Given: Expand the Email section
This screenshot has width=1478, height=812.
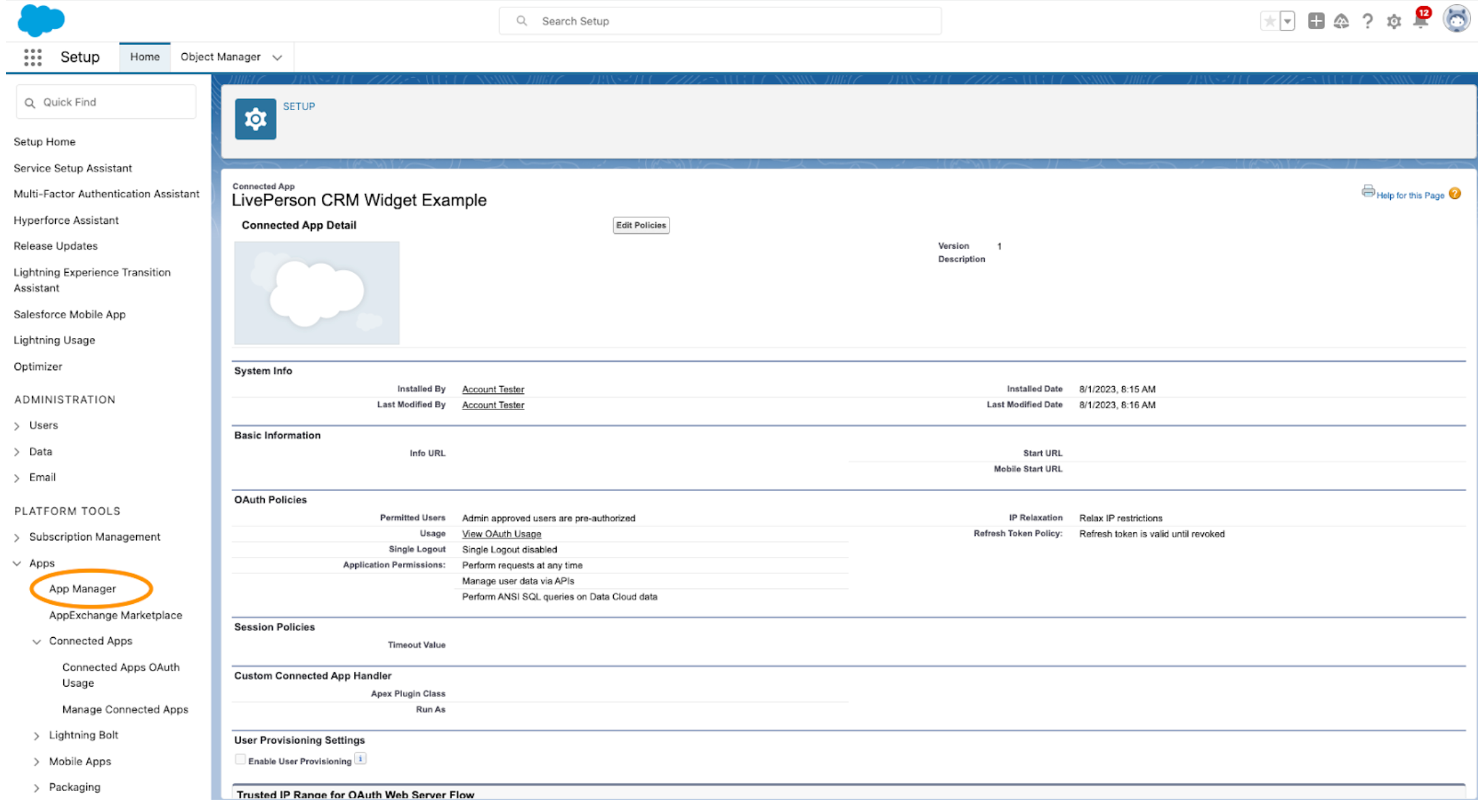Looking at the screenshot, I should coord(17,478).
